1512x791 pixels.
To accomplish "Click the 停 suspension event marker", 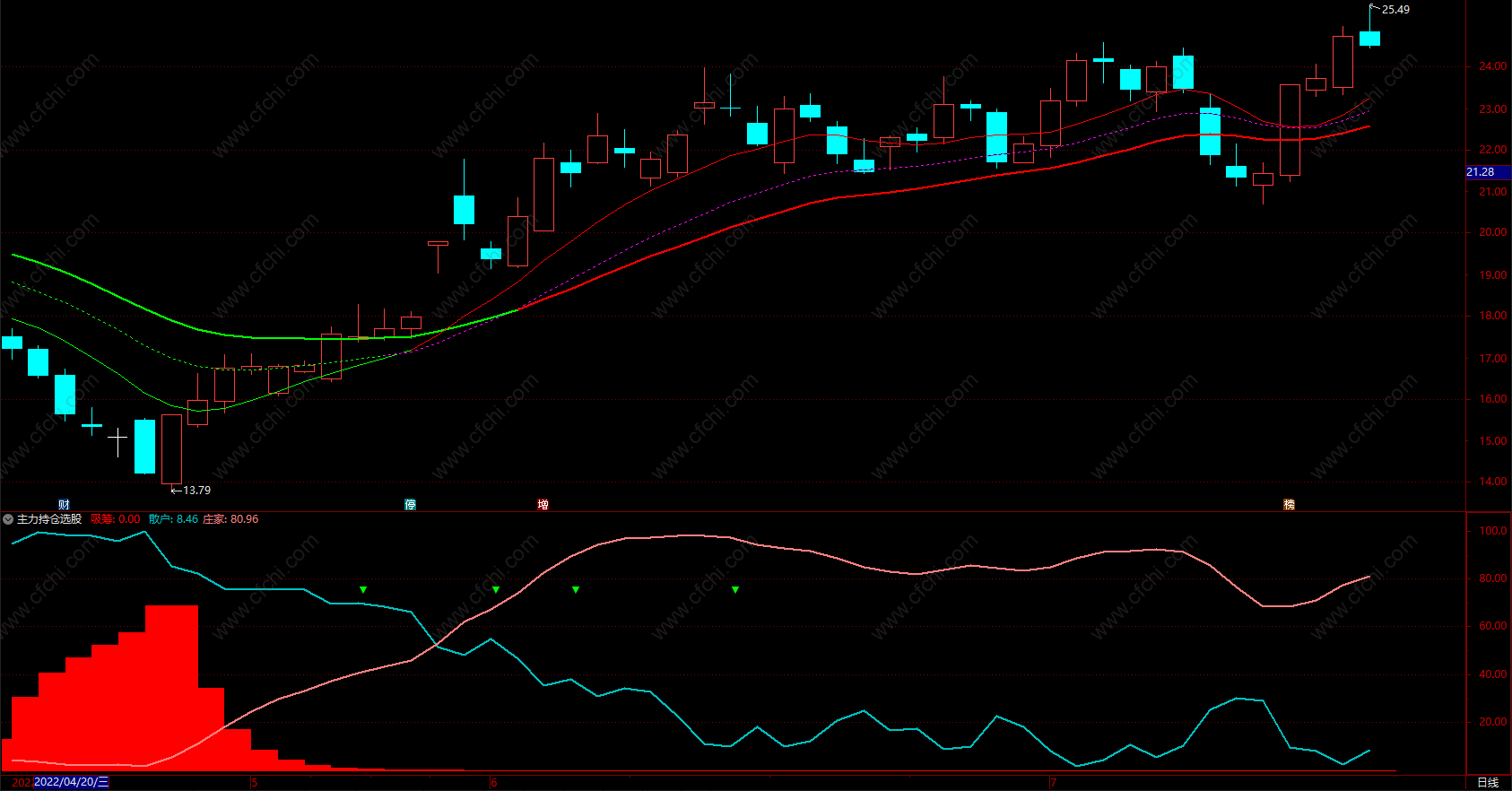I will (x=411, y=505).
